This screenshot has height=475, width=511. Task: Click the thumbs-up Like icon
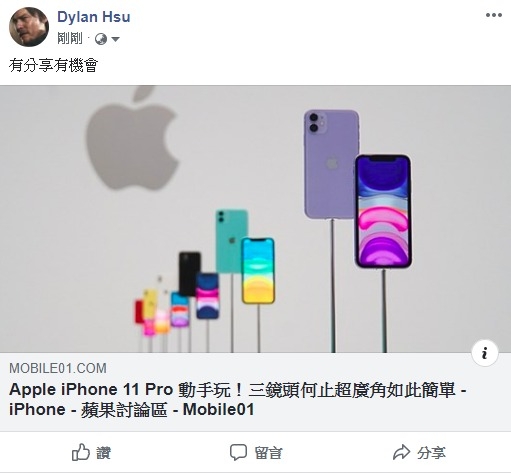(x=81, y=452)
